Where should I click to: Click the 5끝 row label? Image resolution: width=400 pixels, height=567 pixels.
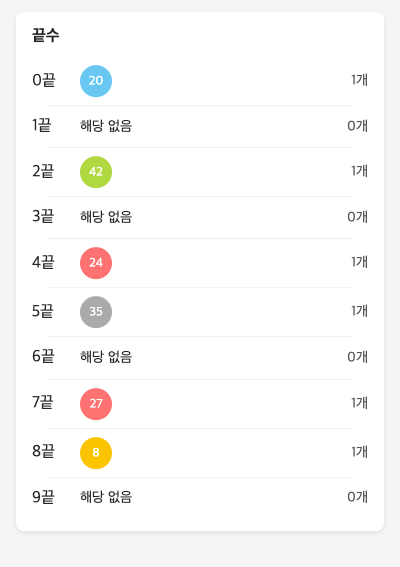click(43, 311)
